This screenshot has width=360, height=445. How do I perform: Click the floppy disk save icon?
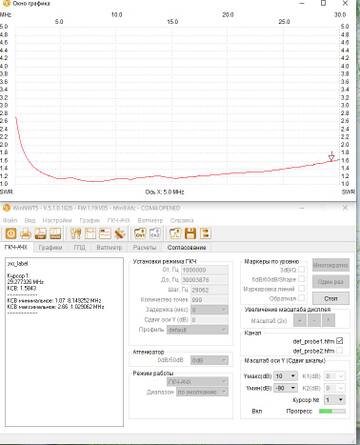(190, 233)
